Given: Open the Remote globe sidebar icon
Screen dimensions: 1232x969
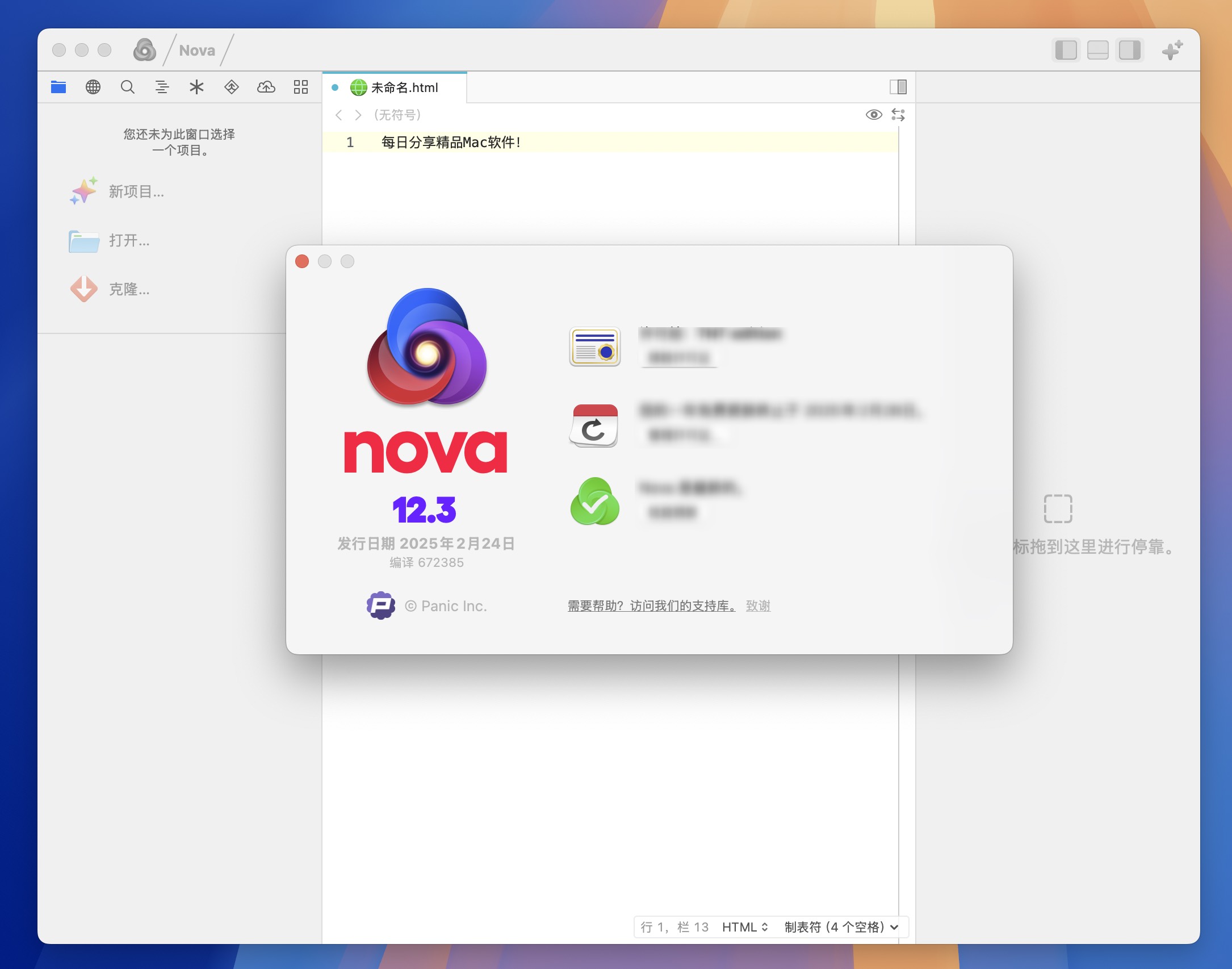Looking at the screenshot, I should click(x=93, y=87).
